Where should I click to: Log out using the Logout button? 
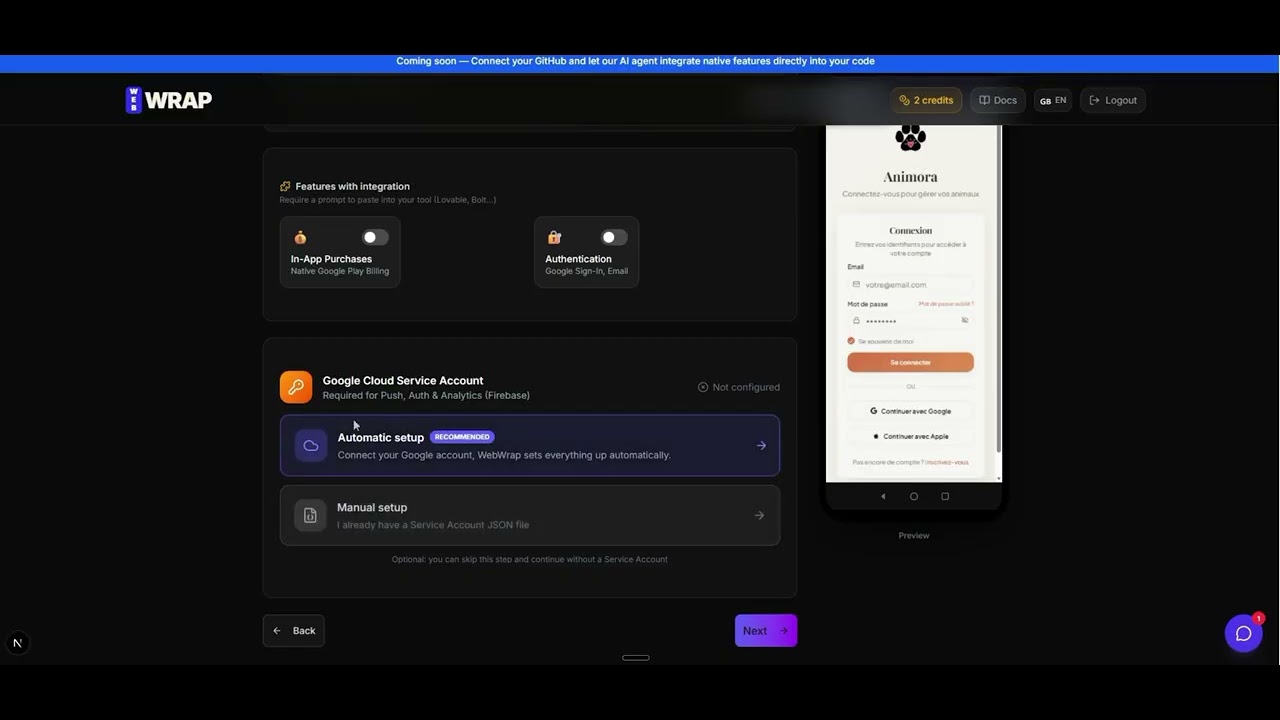pos(1113,100)
